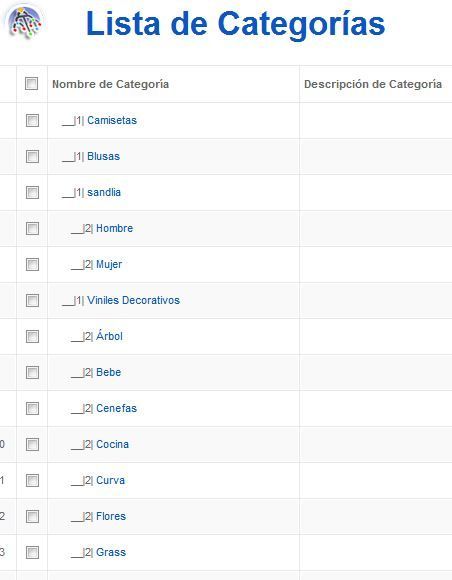Open the Bebe subcategory link

(x=108, y=372)
